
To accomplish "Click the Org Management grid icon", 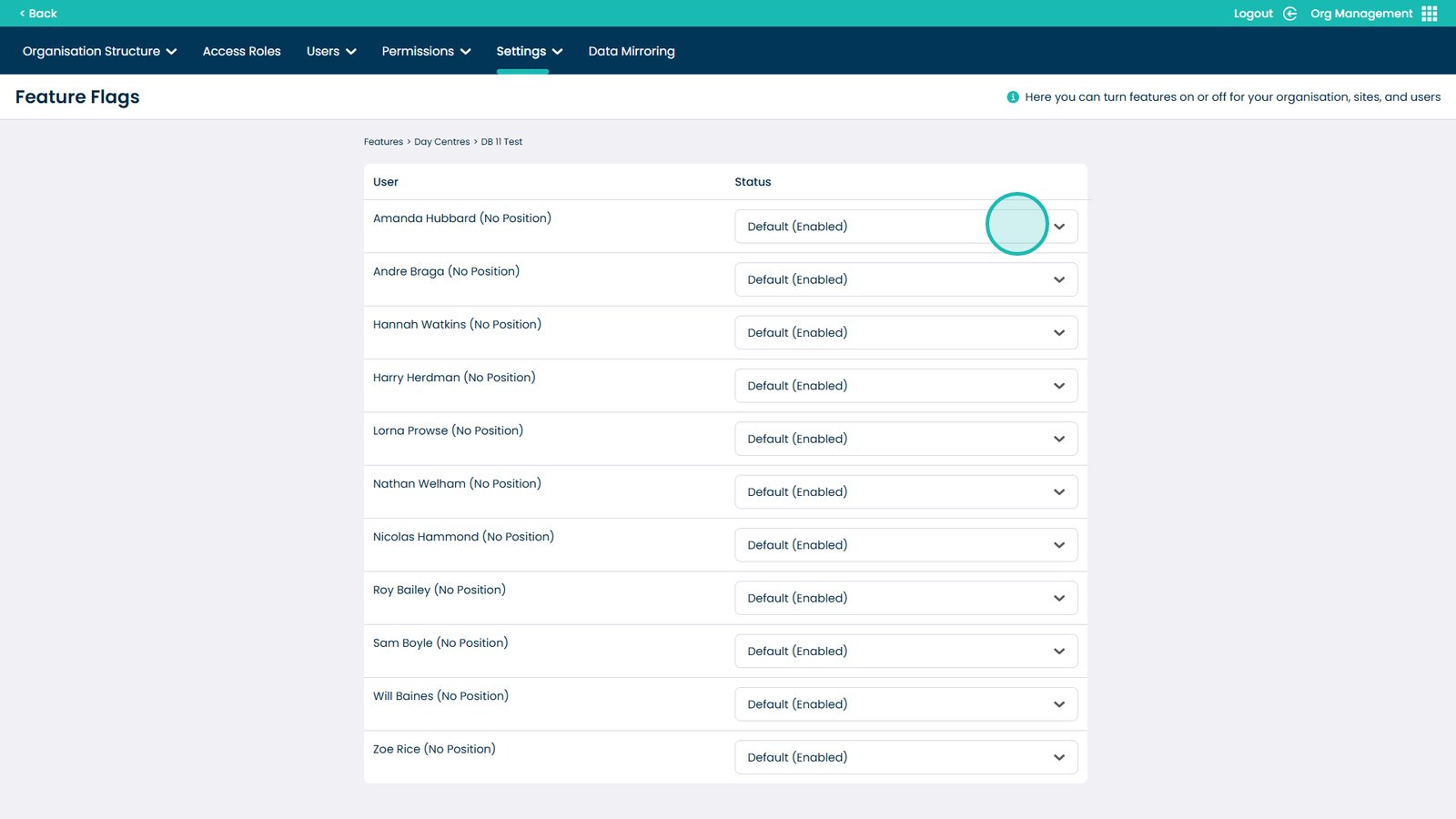I will 1430,13.
